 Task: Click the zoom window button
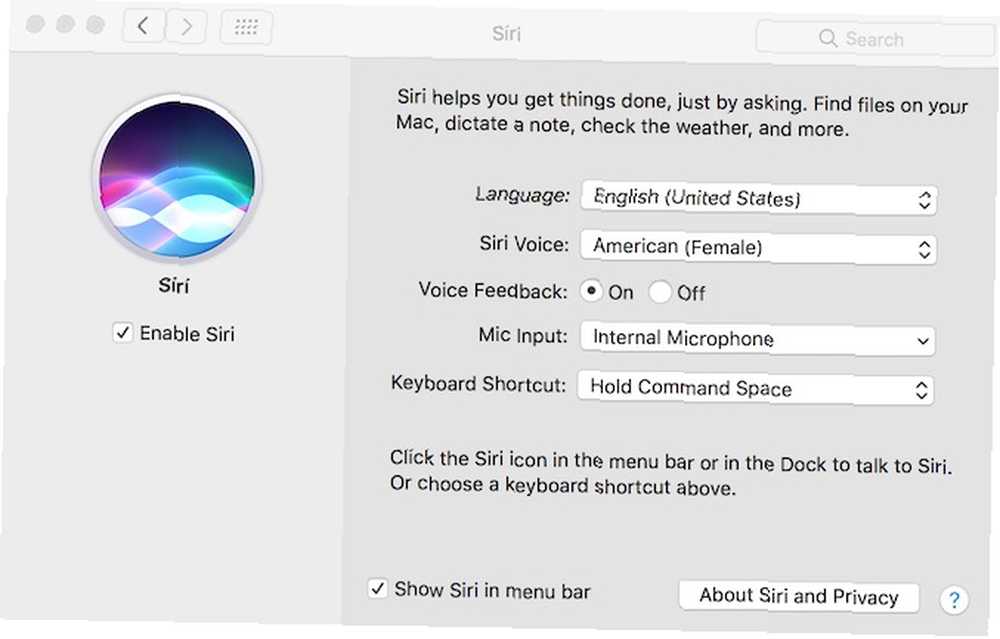(95, 25)
